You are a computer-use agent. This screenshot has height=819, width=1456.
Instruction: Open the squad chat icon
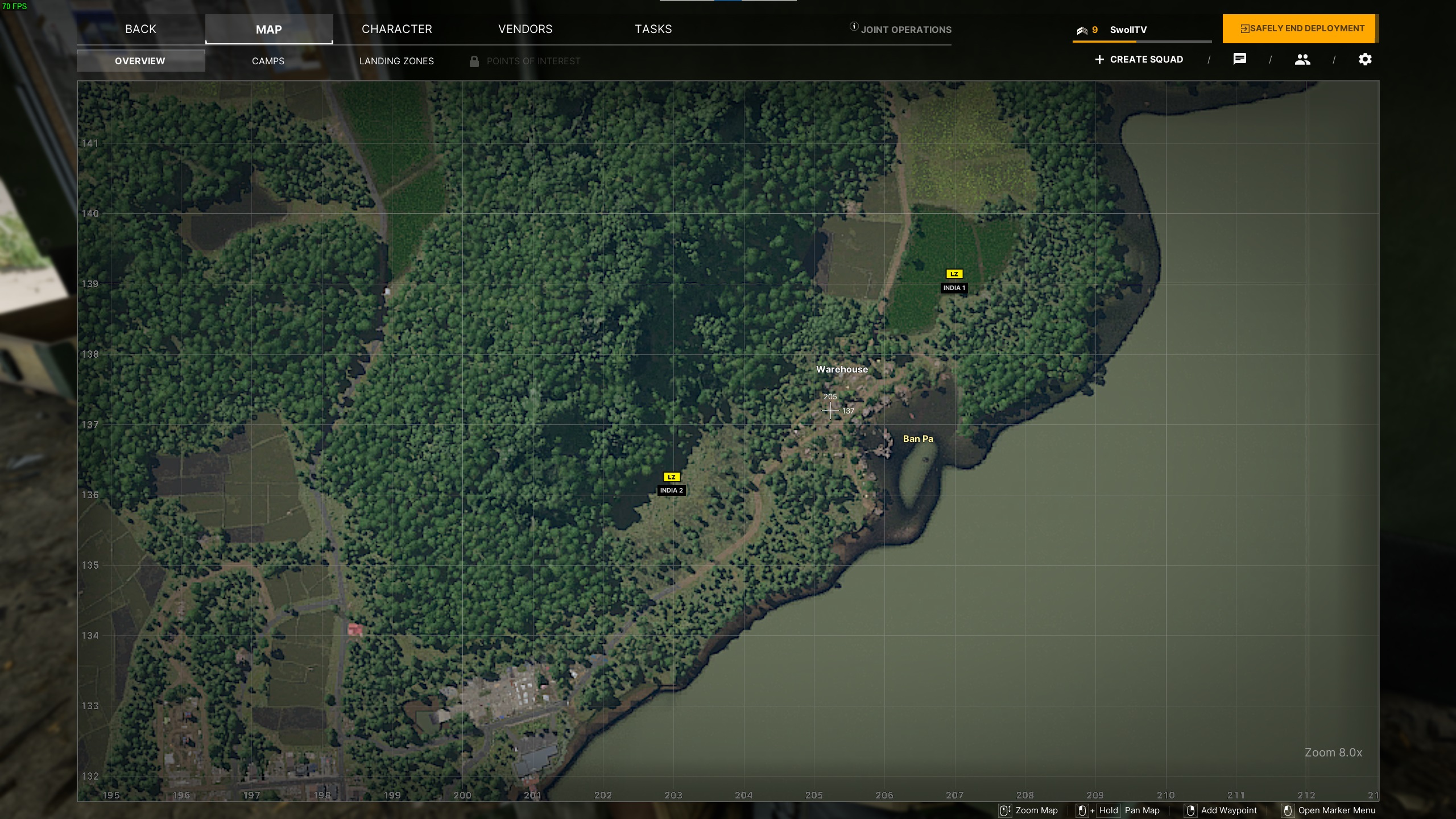pyautogui.click(x=1239, y=59)
